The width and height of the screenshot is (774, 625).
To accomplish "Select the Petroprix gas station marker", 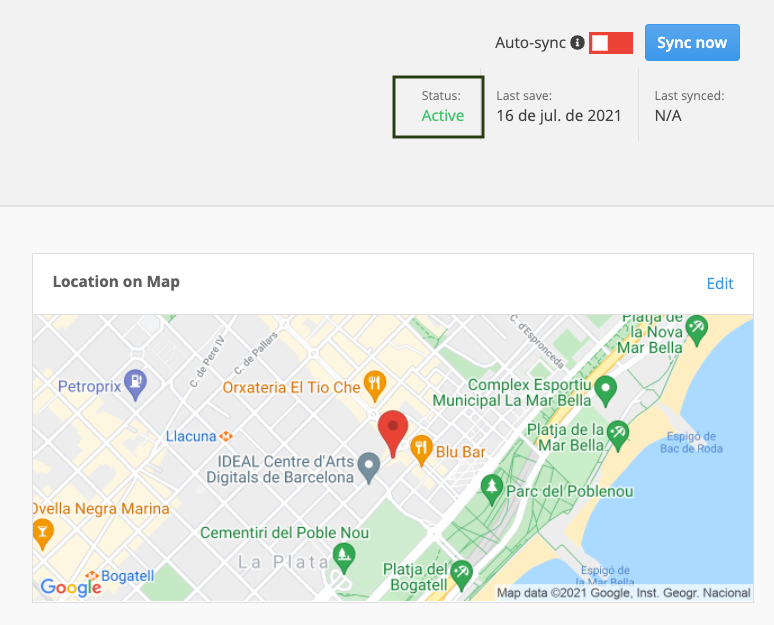I will pyautogui.click(x=135, y=385).
